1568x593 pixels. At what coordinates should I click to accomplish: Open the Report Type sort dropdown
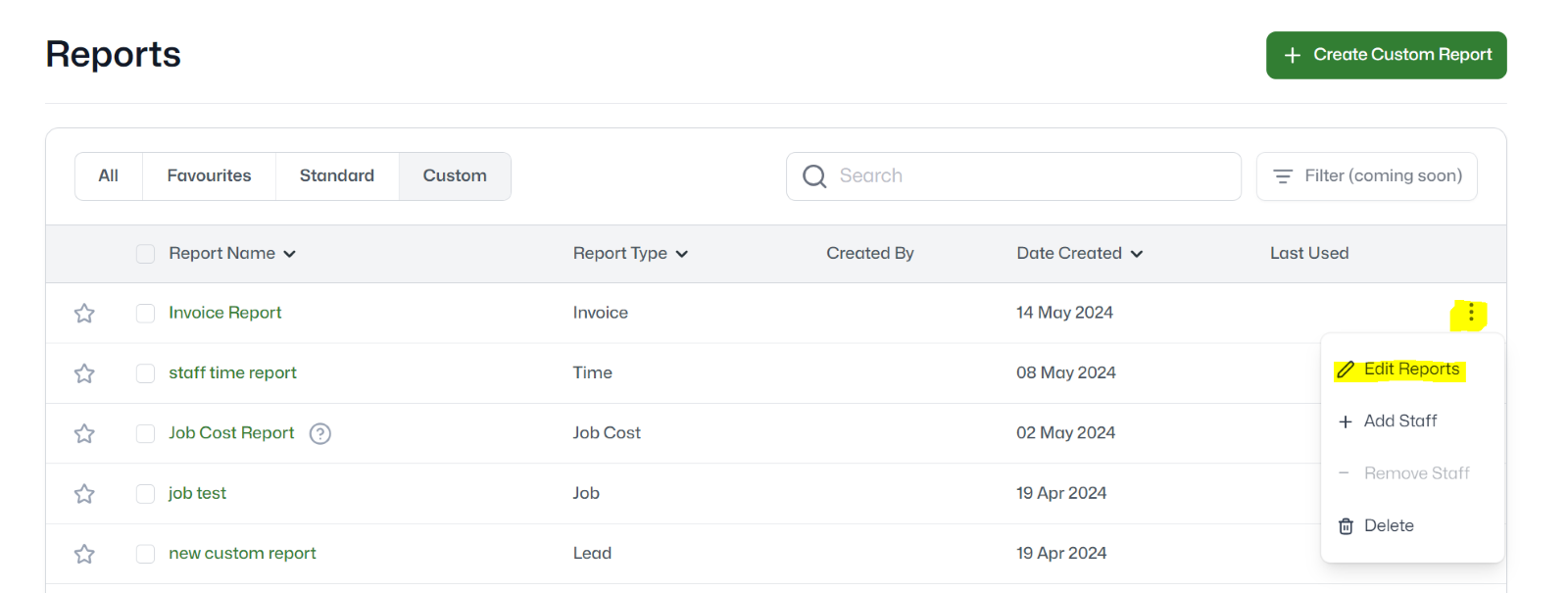[682, 254]
